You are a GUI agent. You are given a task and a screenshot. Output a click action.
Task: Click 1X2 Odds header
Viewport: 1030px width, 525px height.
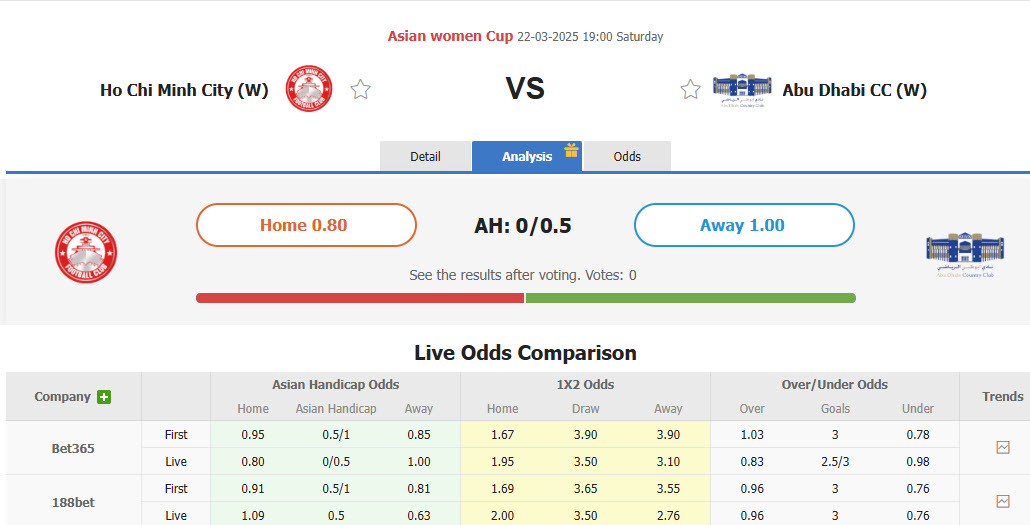click(585, 384)
